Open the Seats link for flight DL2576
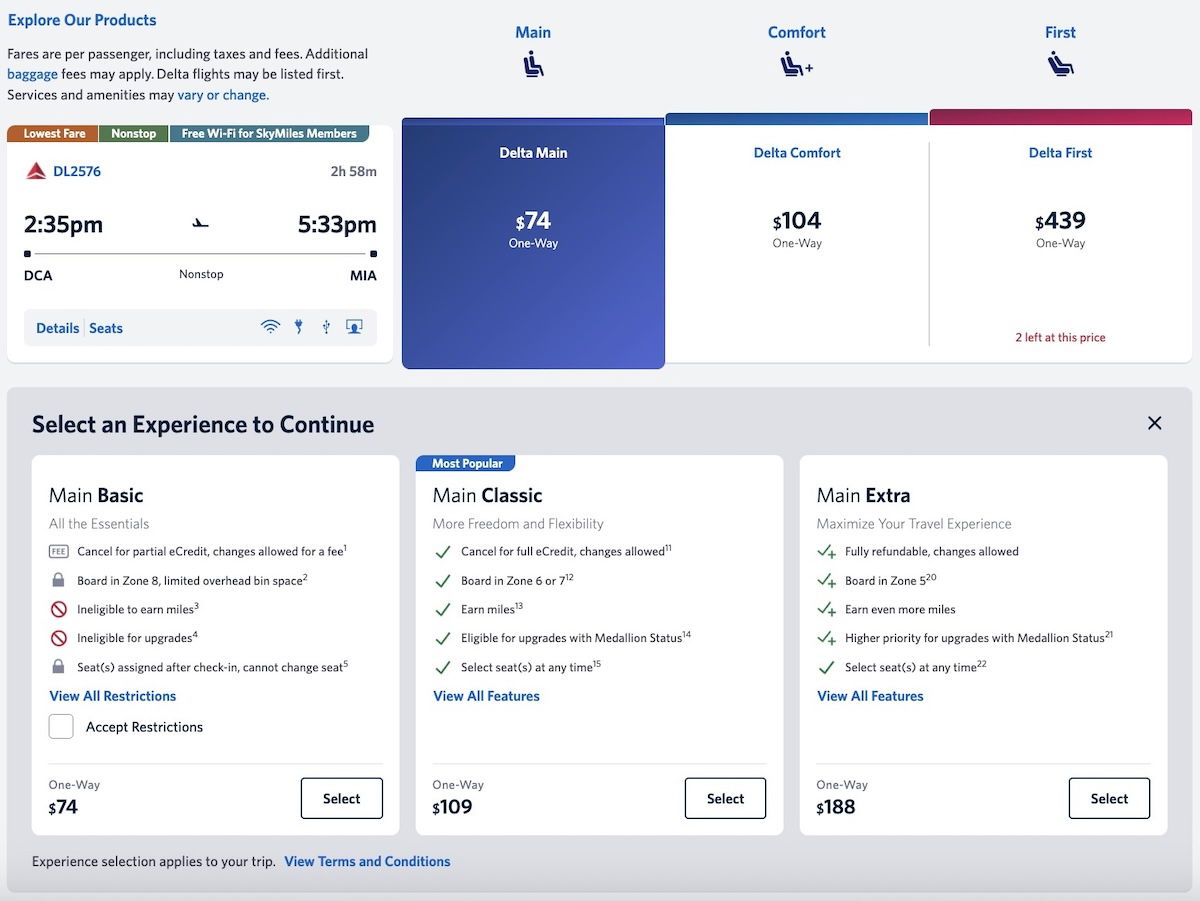This screenshot has width=1200, height=901. [x=106, y=328]
